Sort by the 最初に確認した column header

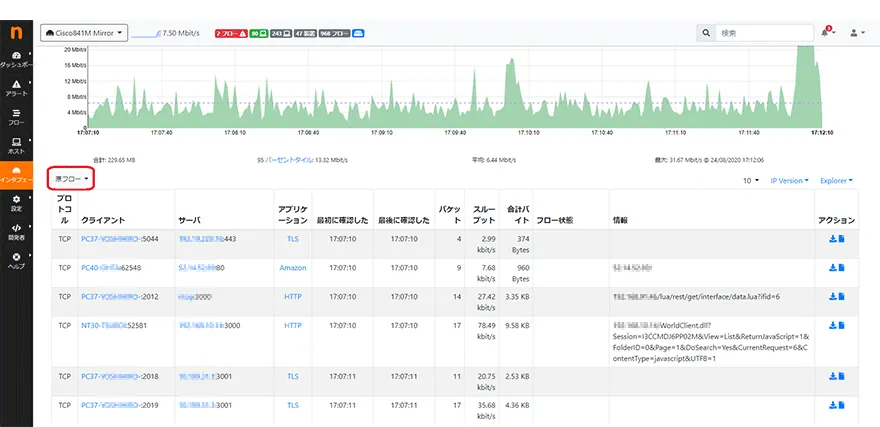[342, 221]
